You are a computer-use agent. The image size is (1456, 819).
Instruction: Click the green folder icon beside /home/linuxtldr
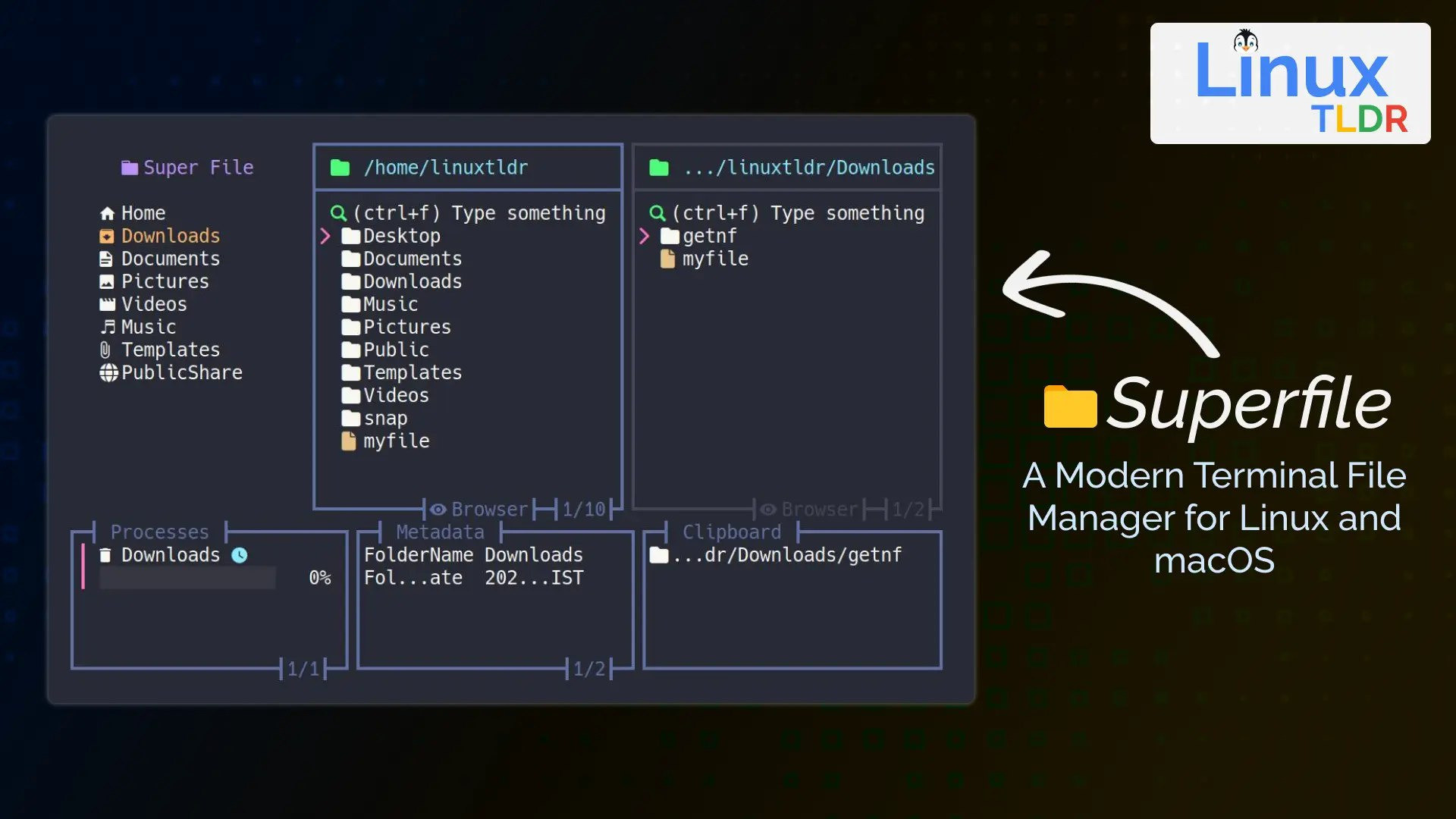coord(340,168)
